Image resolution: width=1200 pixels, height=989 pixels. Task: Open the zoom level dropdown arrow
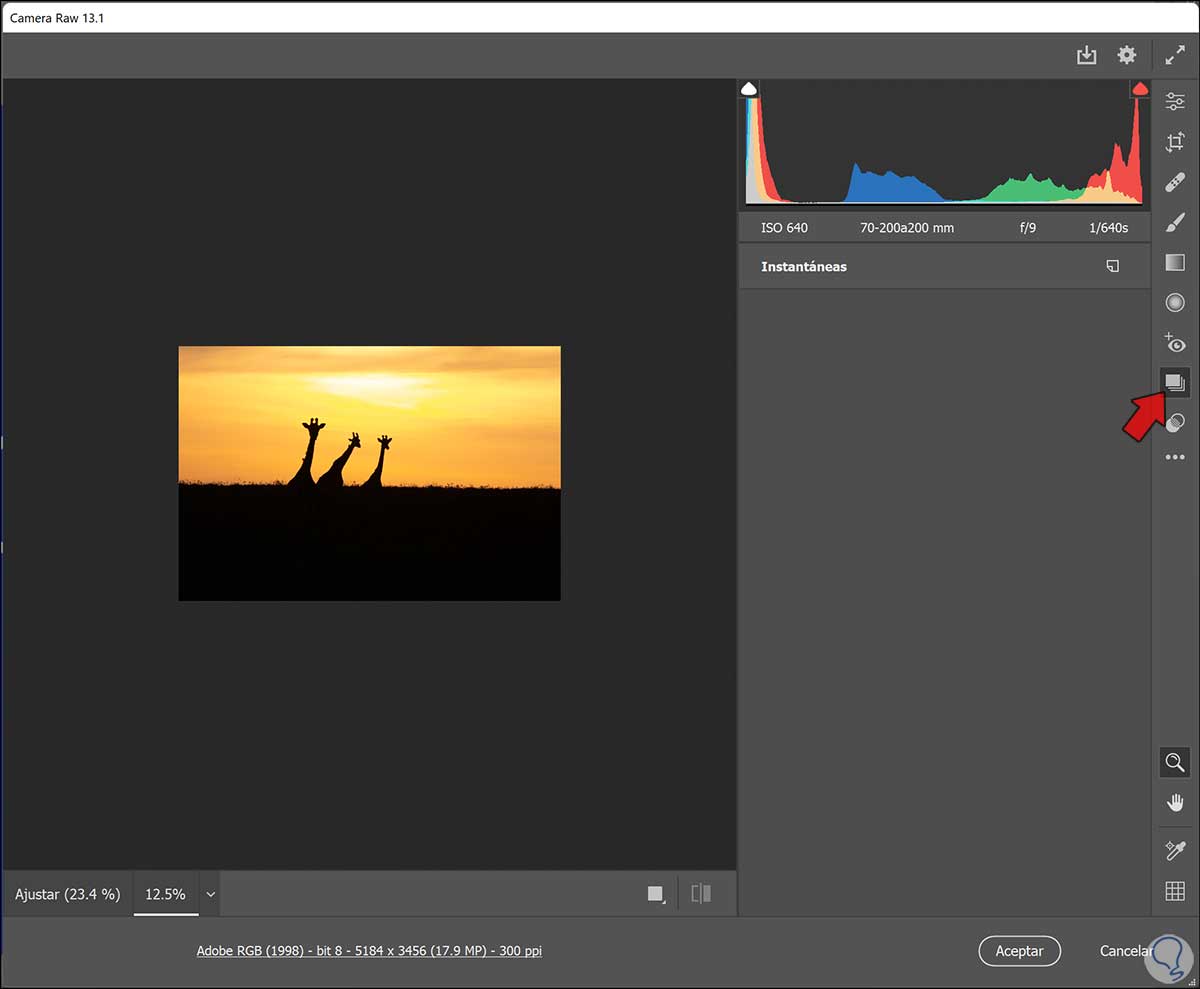point(210,894)
